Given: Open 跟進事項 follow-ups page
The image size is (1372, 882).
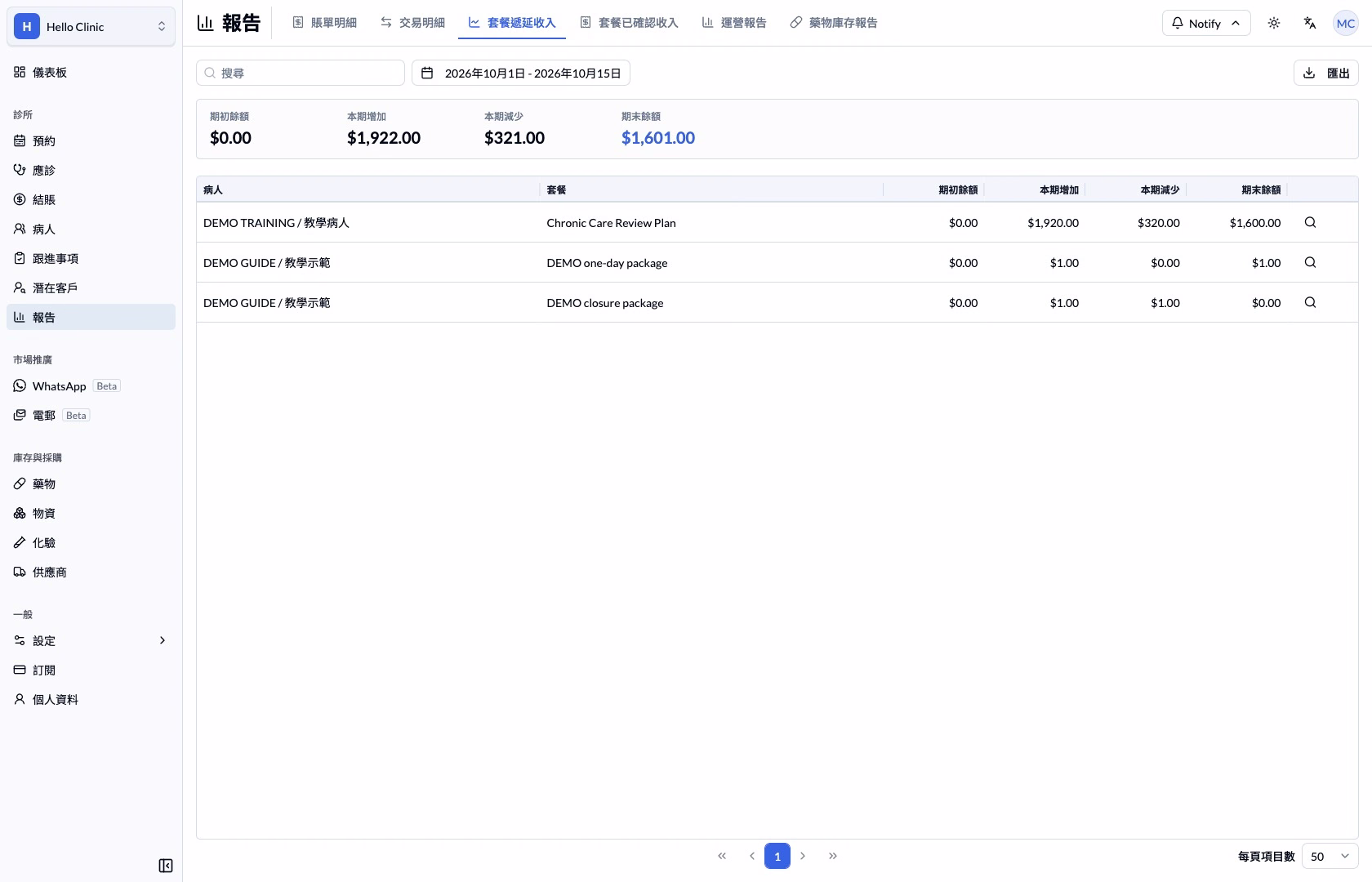Looking at the screenshot, I should (x=91, y=259).
